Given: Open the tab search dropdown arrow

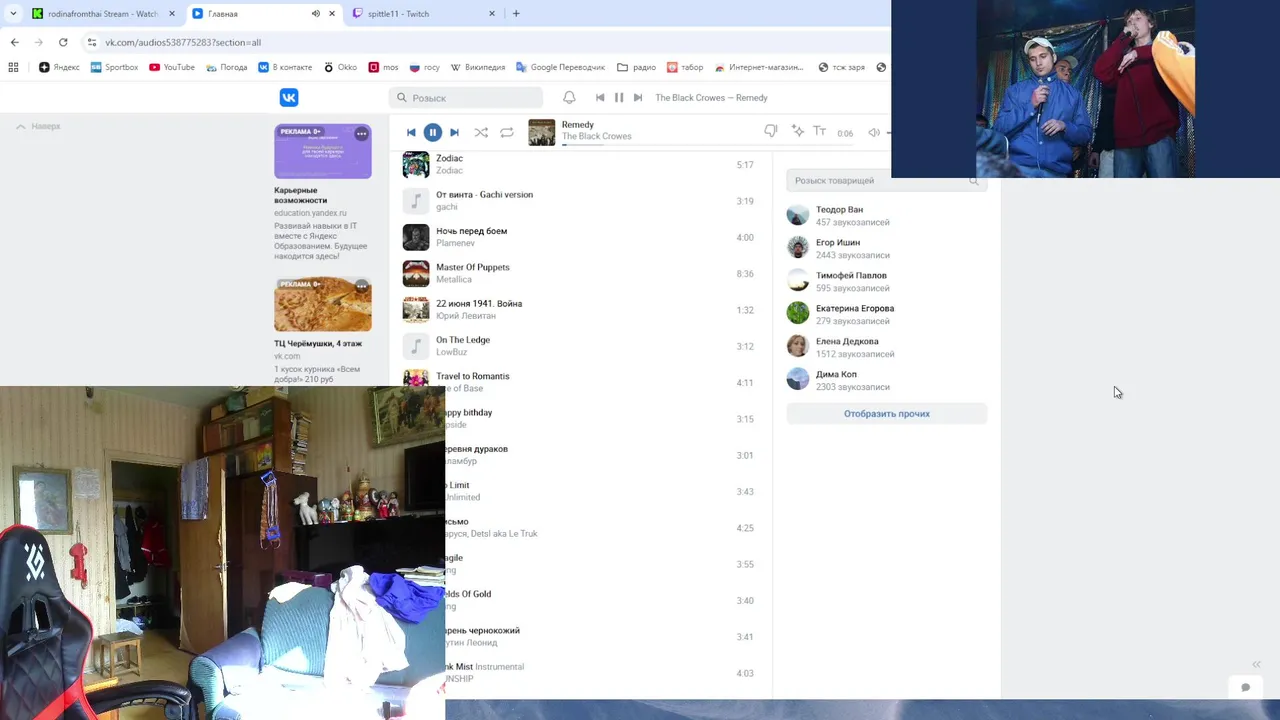Looking at the screenshot, I should [x=12, y=14].
